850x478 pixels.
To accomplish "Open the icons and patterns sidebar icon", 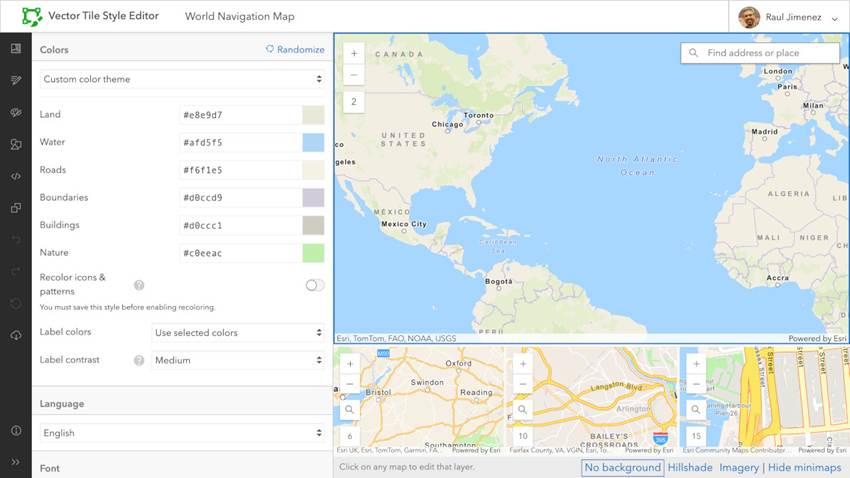I will (x=16, y=144).
